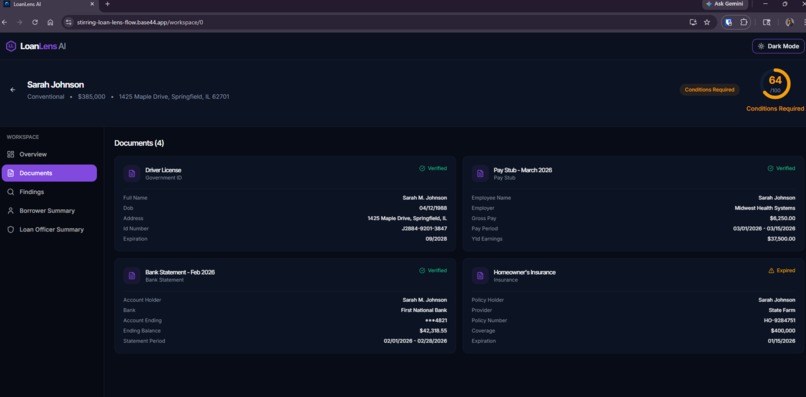
Task: Open the Ask Gemini button
Action: pyautogui.click(x=725, y=4)
